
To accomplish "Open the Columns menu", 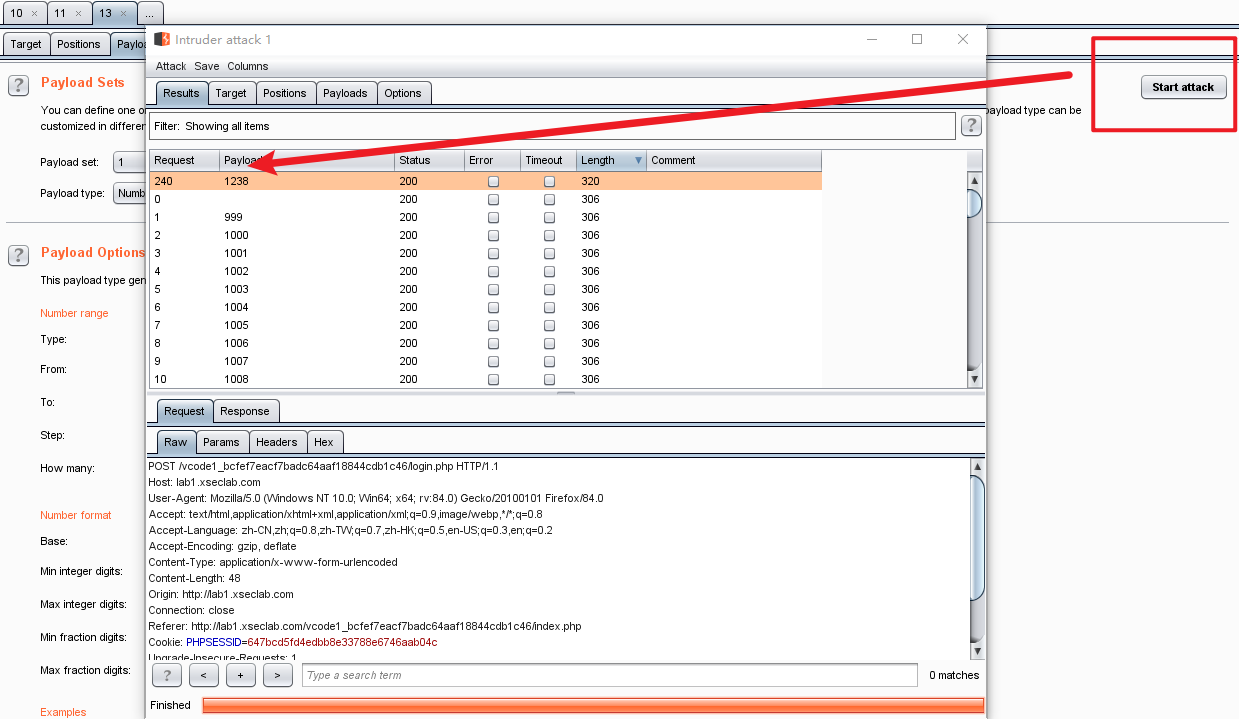I will click(248, 66).
